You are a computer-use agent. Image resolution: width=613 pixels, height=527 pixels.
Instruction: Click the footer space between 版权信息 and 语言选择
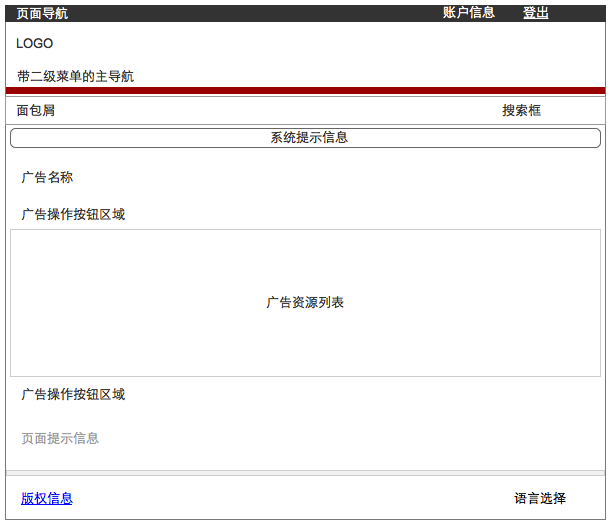290,498
